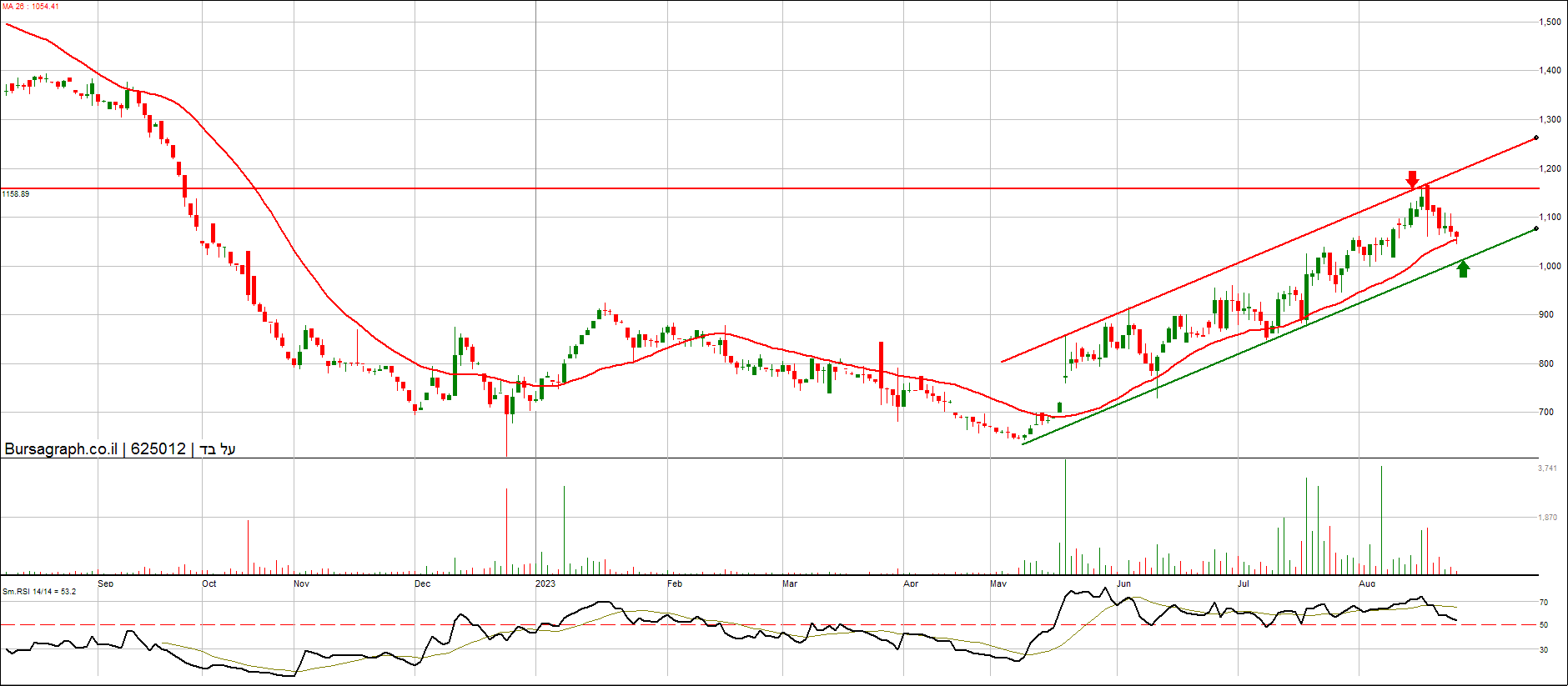Select the upper red trendline endpoint handle

pos(1536,138)
